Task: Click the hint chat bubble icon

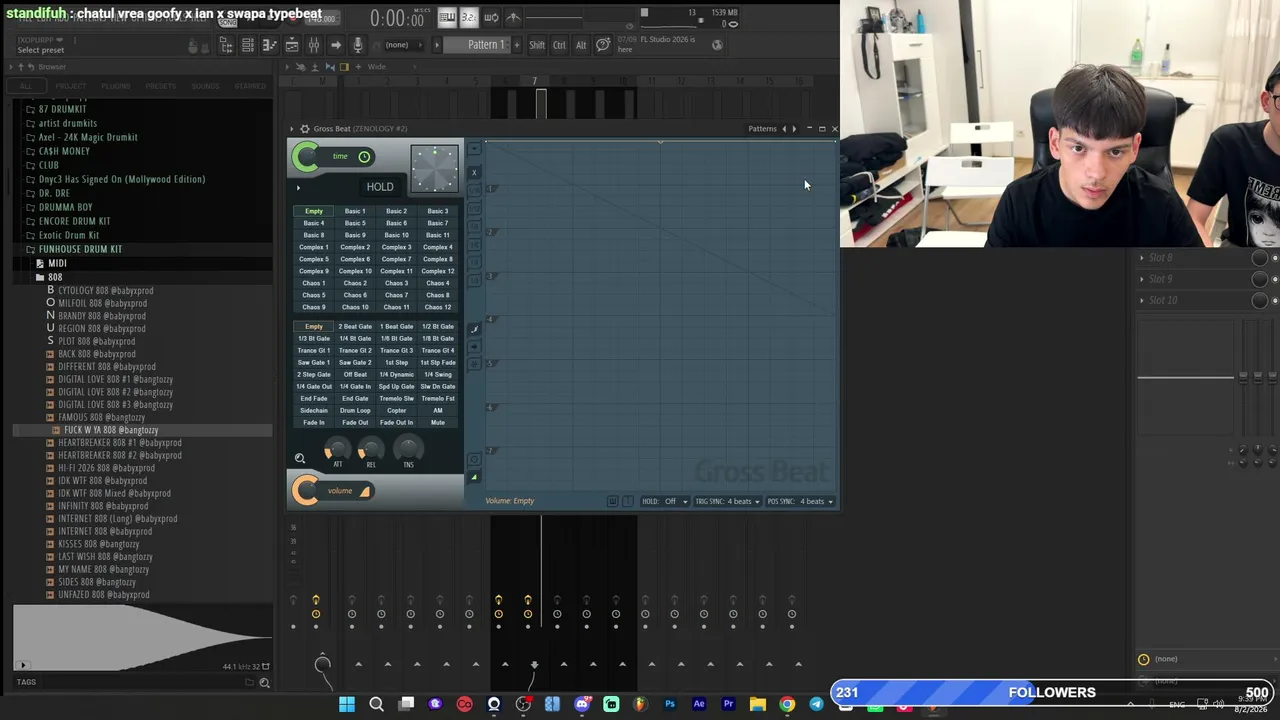Action: coord(603,45)
